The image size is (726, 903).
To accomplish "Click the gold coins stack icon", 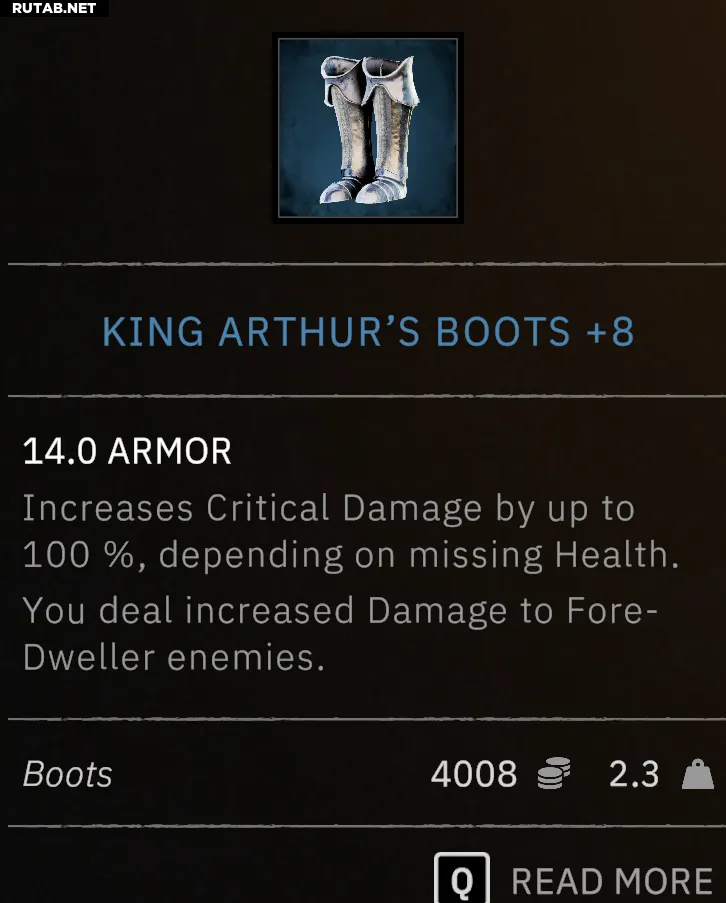I will [x=554, y=773].
